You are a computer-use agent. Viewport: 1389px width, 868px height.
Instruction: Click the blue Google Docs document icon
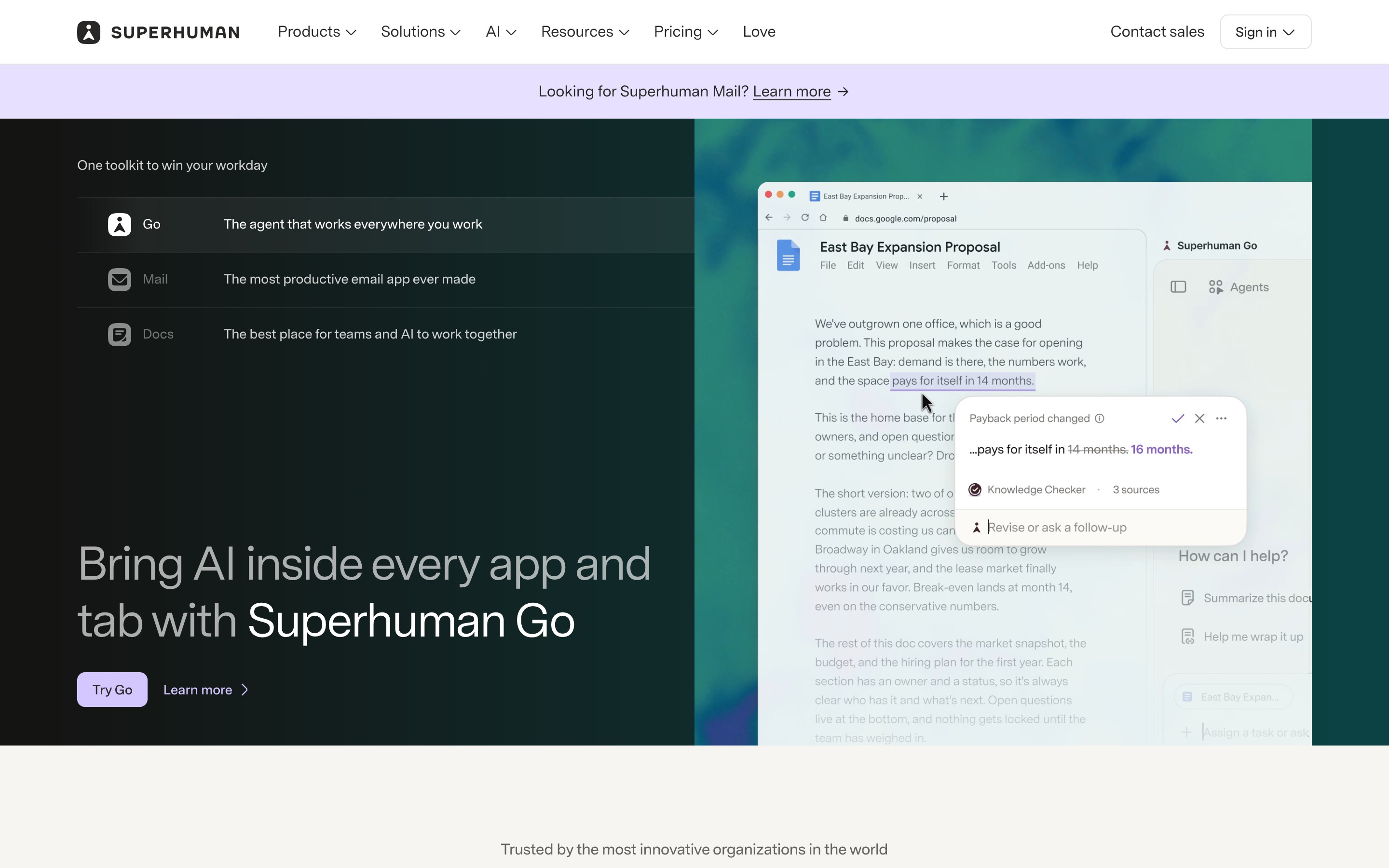[x=788, y=255]
